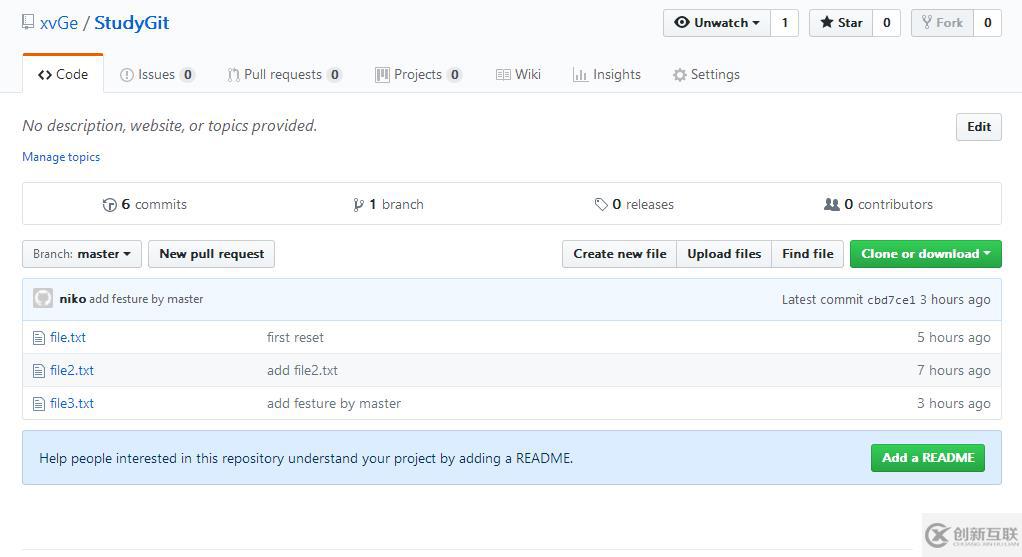Click the repository book icon beside xvGe

(28, 22)
